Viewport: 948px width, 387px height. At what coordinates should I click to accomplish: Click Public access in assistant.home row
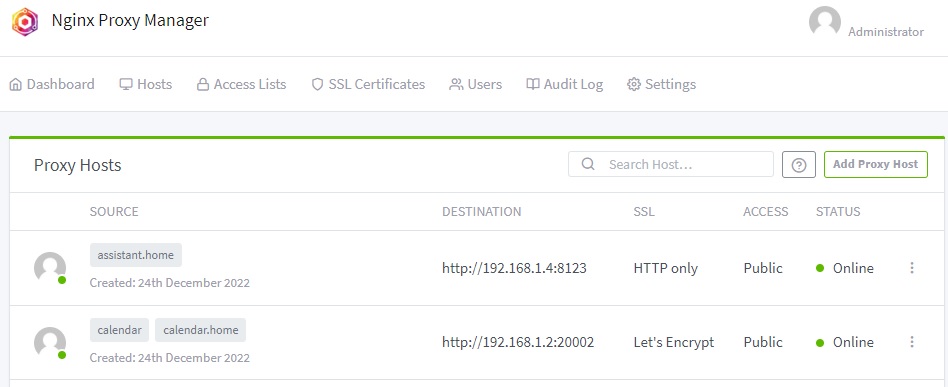(x=763, y=268)
